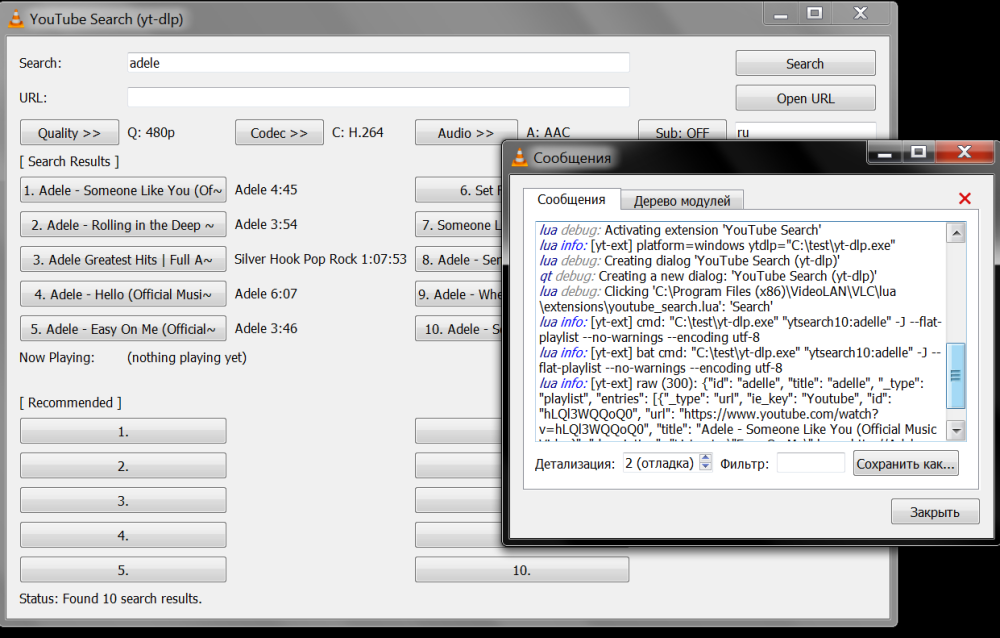Open the Codec >> selector

click(x=279, y=133)
